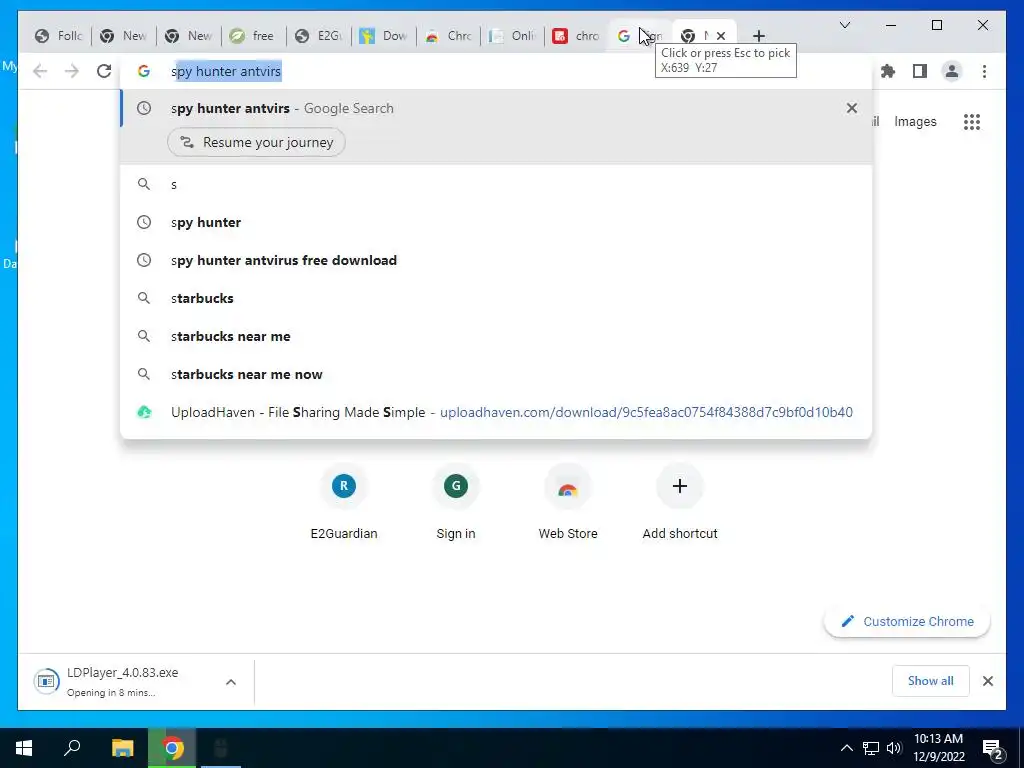Viewport: 1024px width, 768px height.
Task: Open the taskbar clock and date
Action: 938,748
